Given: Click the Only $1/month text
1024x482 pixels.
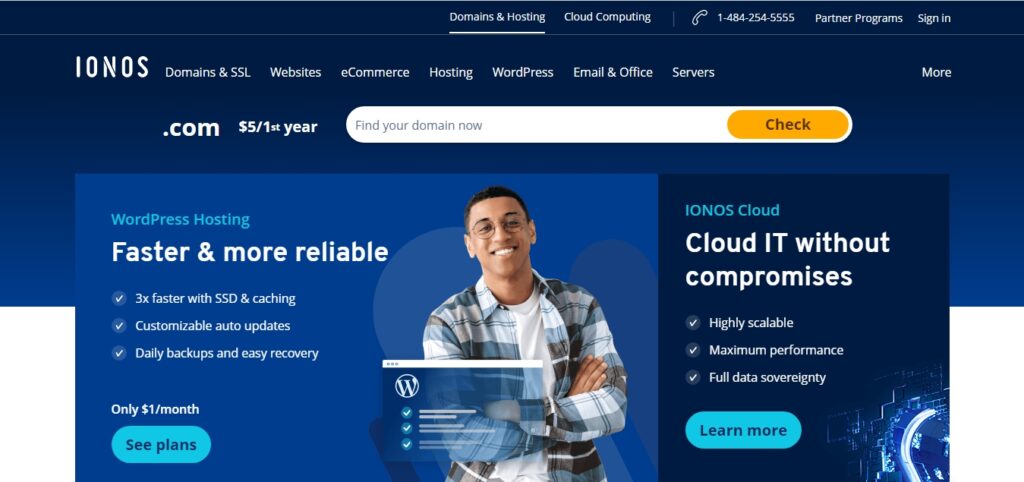Looking at the screenshot, I should (x=155, y=410).
